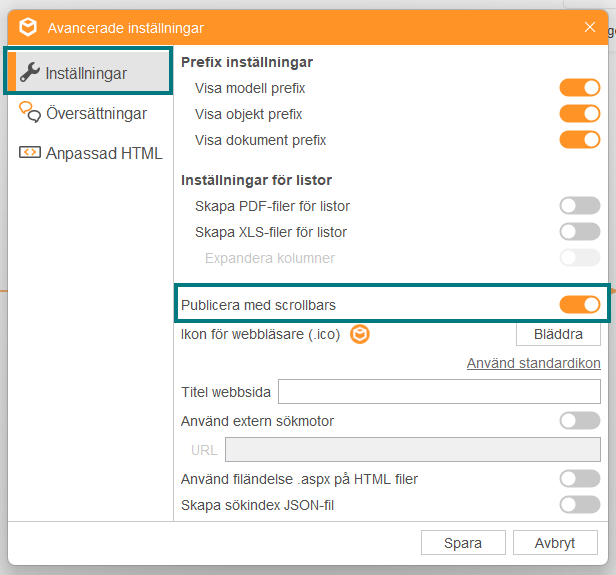Image resolution: width=616 pixels, height=575 pixels.
Task: Click the code brackets Anpassad HTML icon
Action: pos(30,152)
